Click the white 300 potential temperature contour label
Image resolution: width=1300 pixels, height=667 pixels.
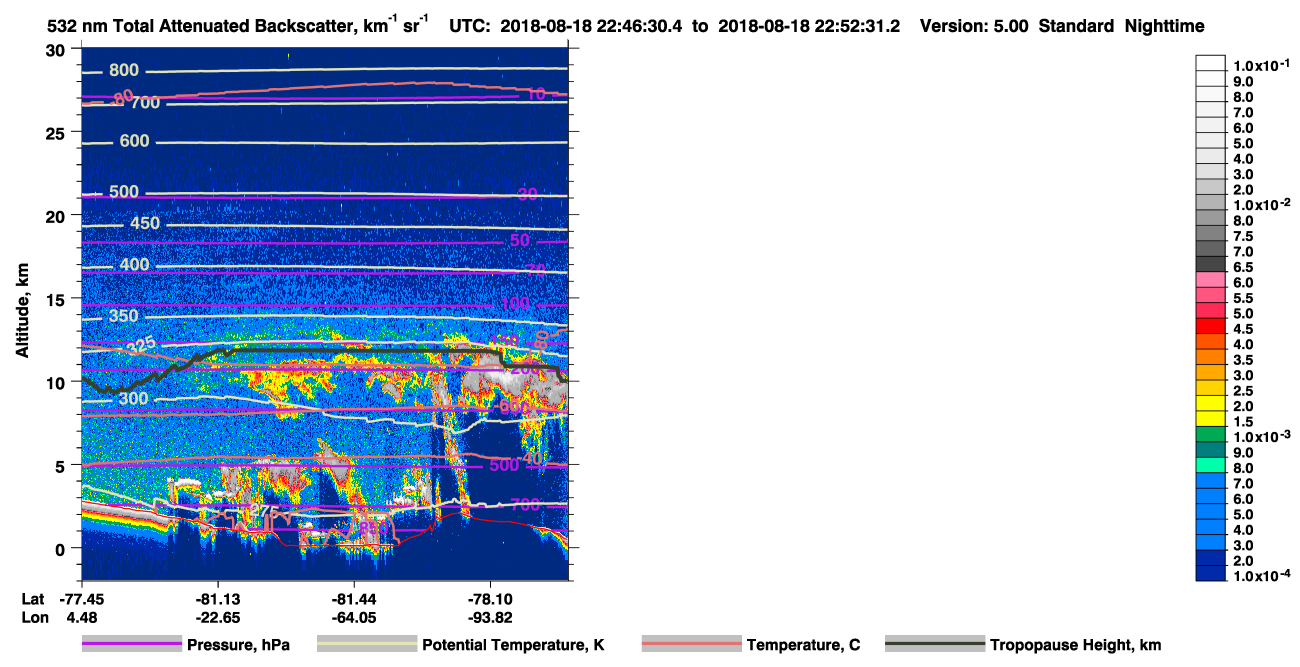click(133, 399)
